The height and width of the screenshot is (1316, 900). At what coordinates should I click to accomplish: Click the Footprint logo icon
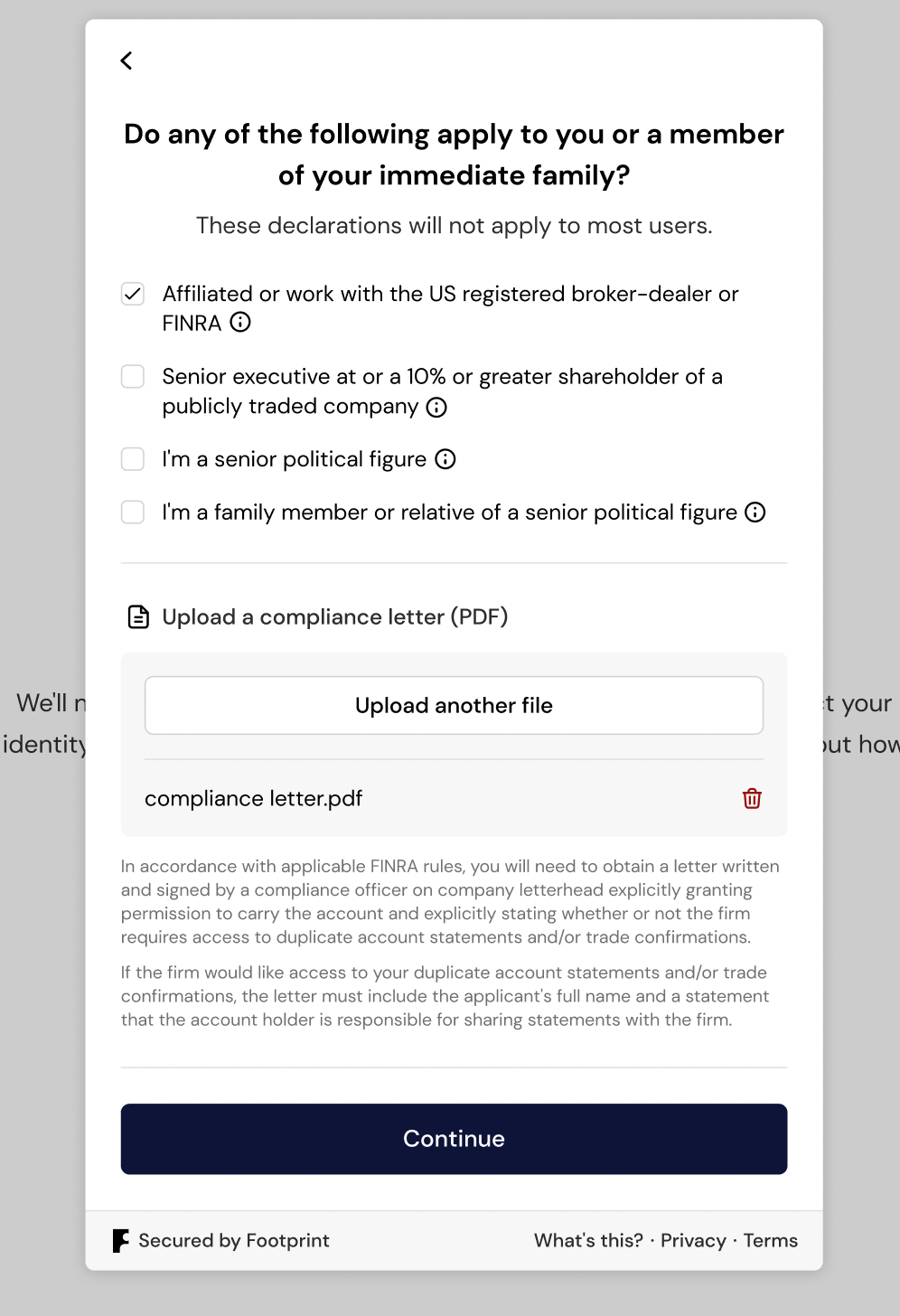[121, 1240]
